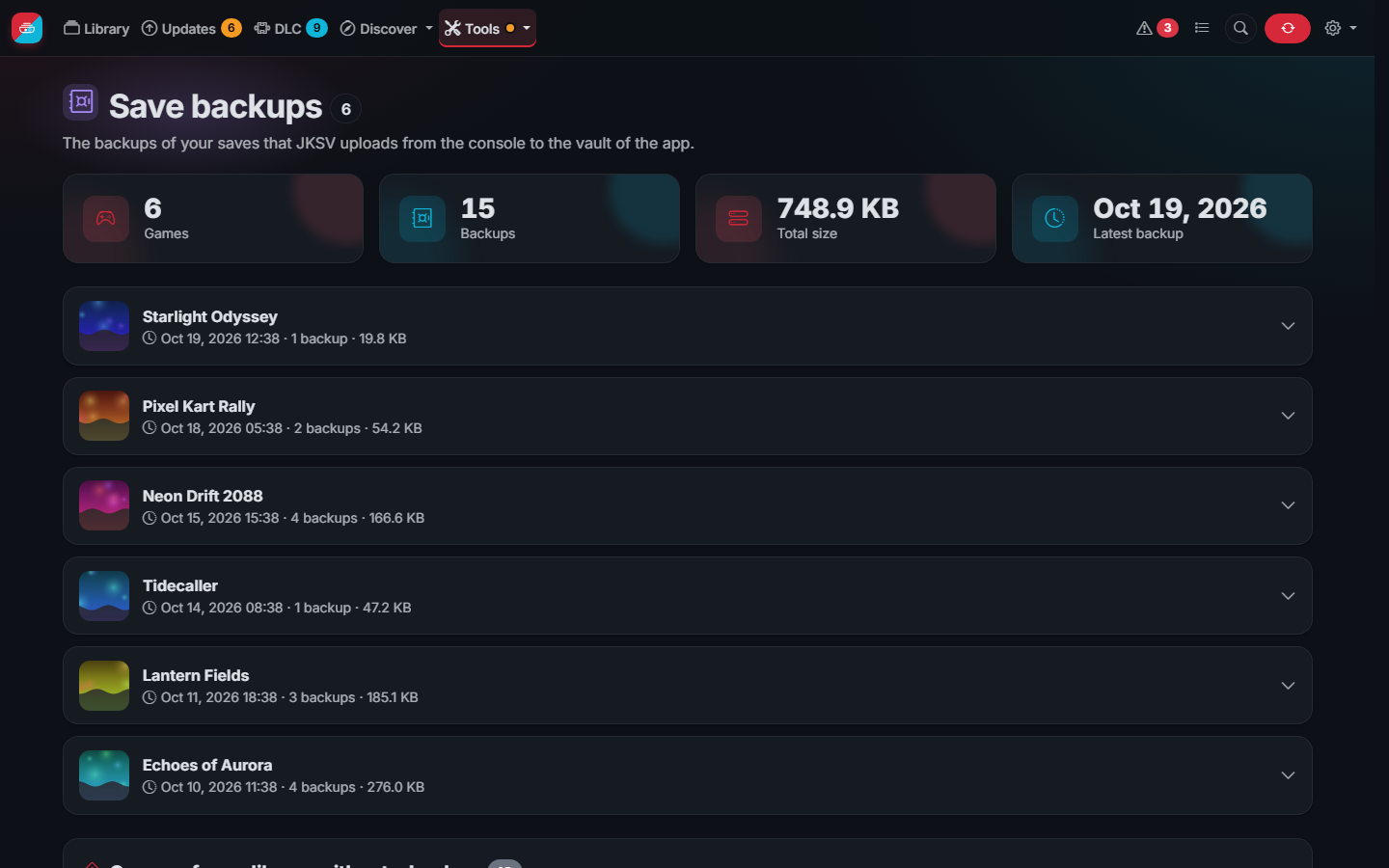Image resolution: width=1389 pixels, height=868 pixels.
Task: Open the settings gear dropdown
Action: [x=1341, y=28]
